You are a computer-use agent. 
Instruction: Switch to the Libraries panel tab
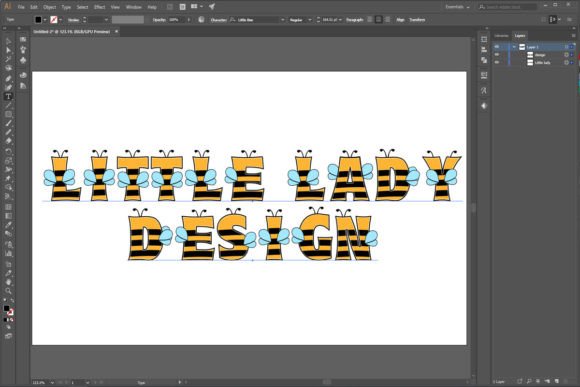tap(501, 36)
